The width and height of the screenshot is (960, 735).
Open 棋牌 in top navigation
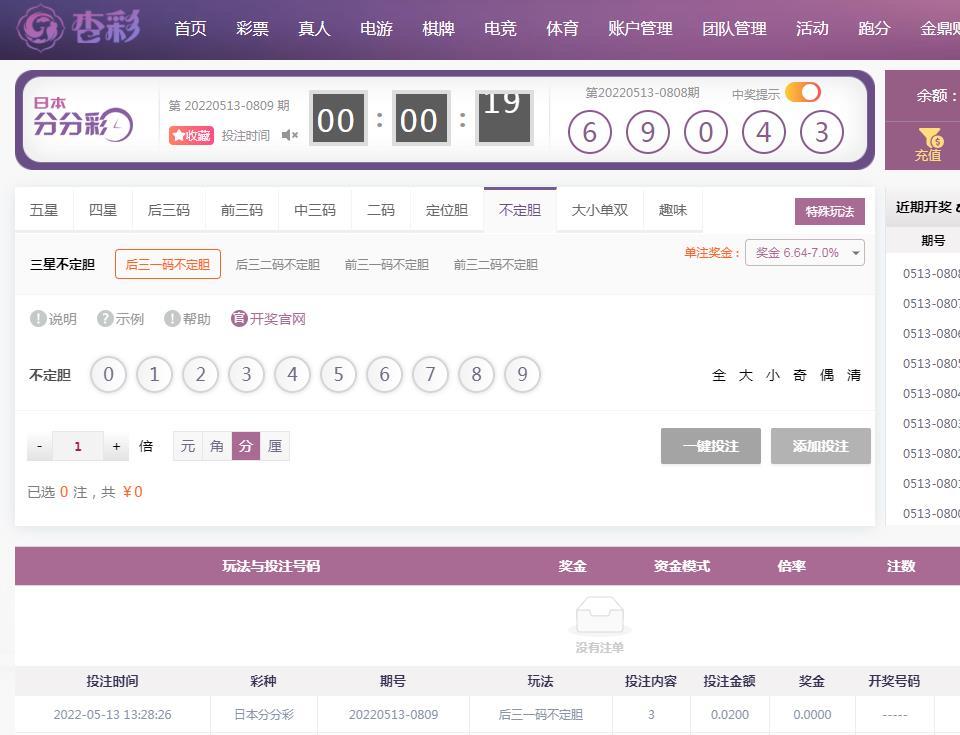pos(438,28)
